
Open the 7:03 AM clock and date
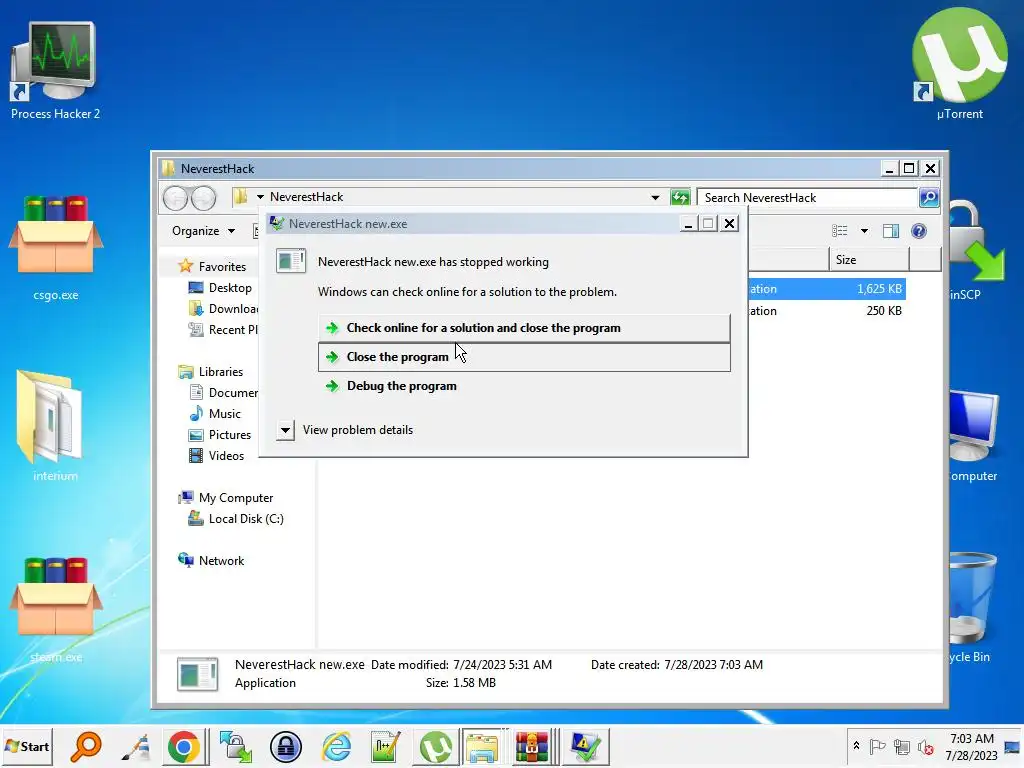[x=972, y=746]
